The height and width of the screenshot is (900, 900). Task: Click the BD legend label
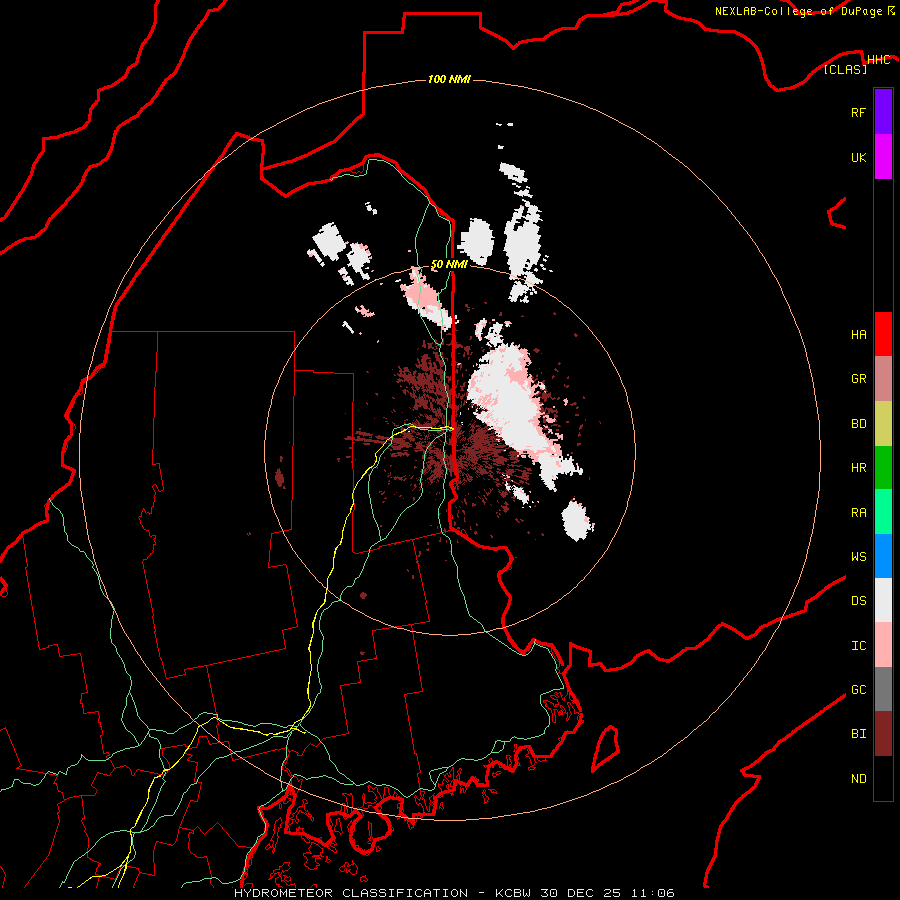[x=858, y=423]
